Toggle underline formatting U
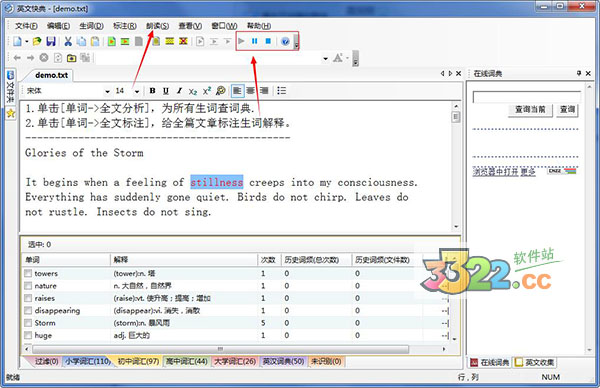The width and height of the screenshot is (600, 388). [166, 91]
